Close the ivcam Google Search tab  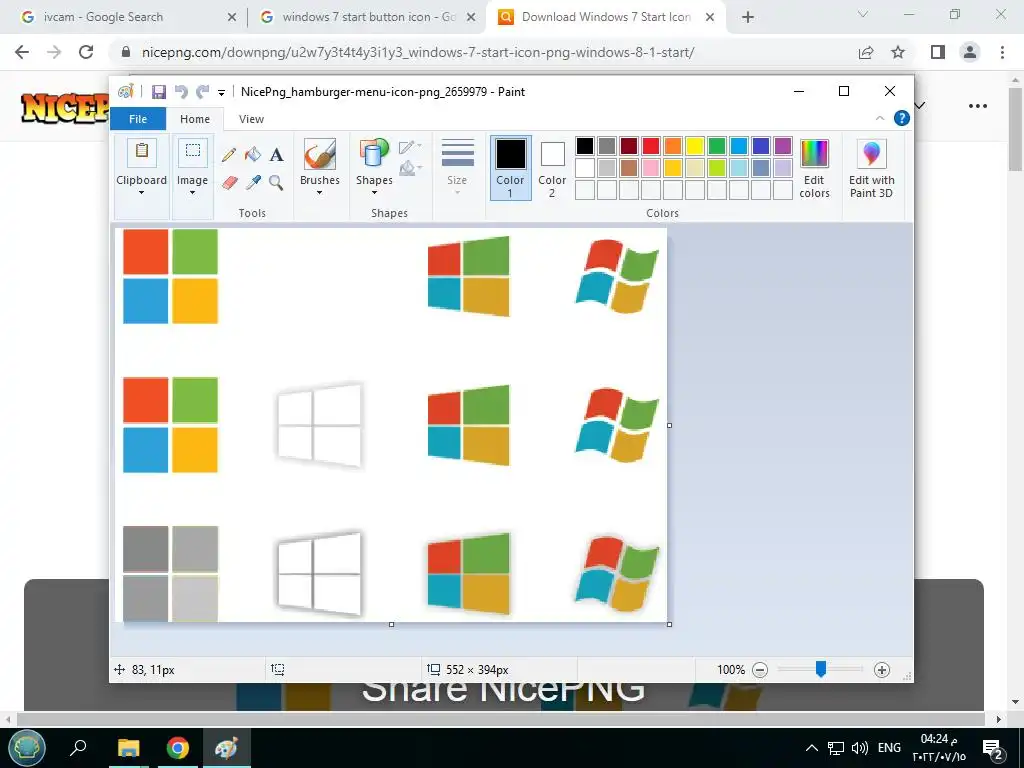232,18
